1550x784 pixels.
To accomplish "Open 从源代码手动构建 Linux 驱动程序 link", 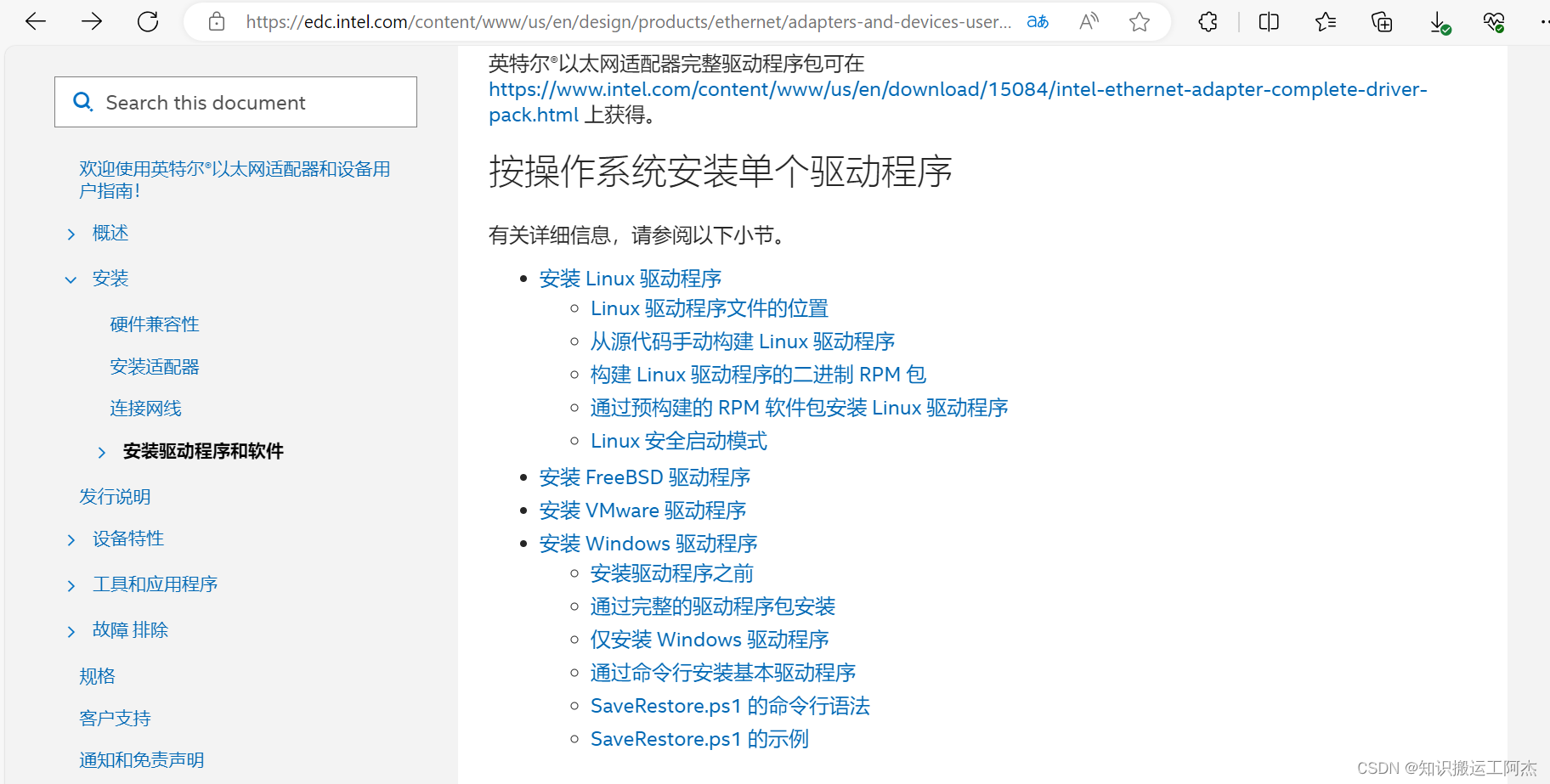I will click(x=743, y=341).
